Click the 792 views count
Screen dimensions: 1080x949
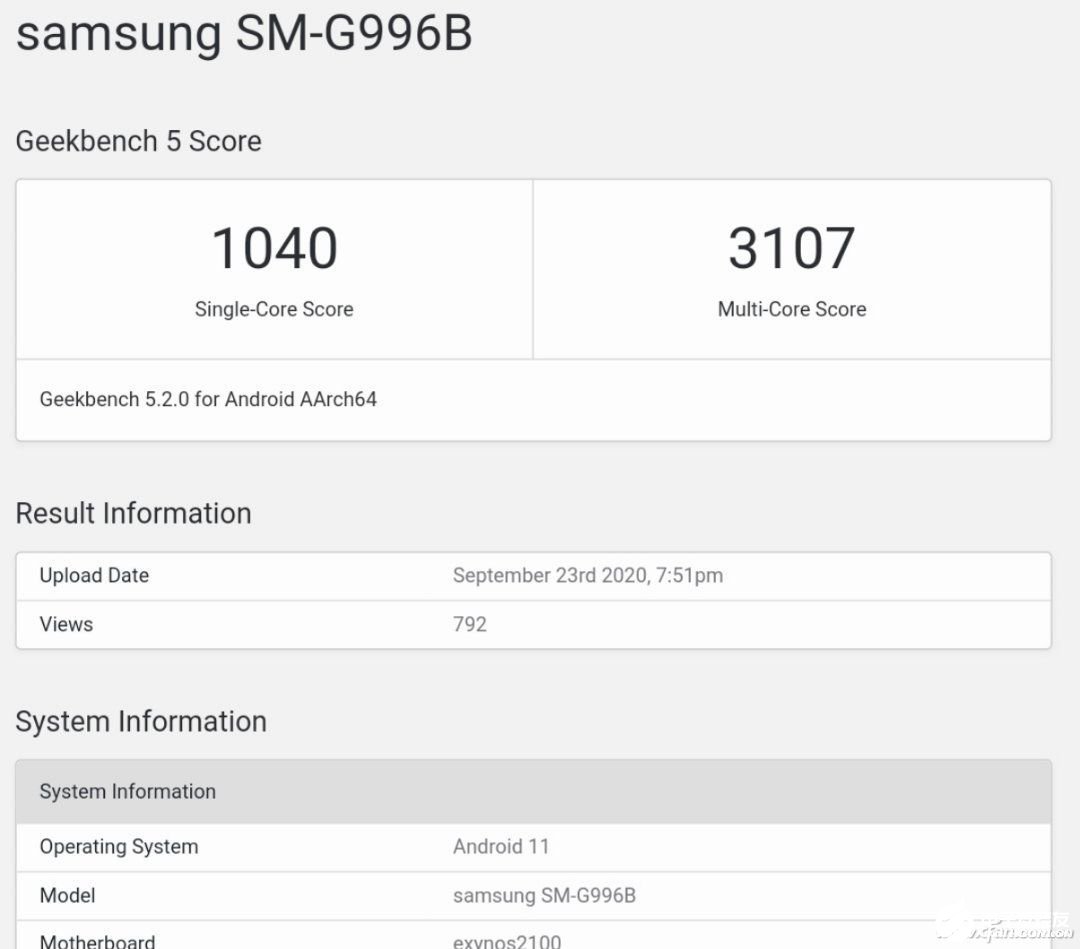pos(470,624)
